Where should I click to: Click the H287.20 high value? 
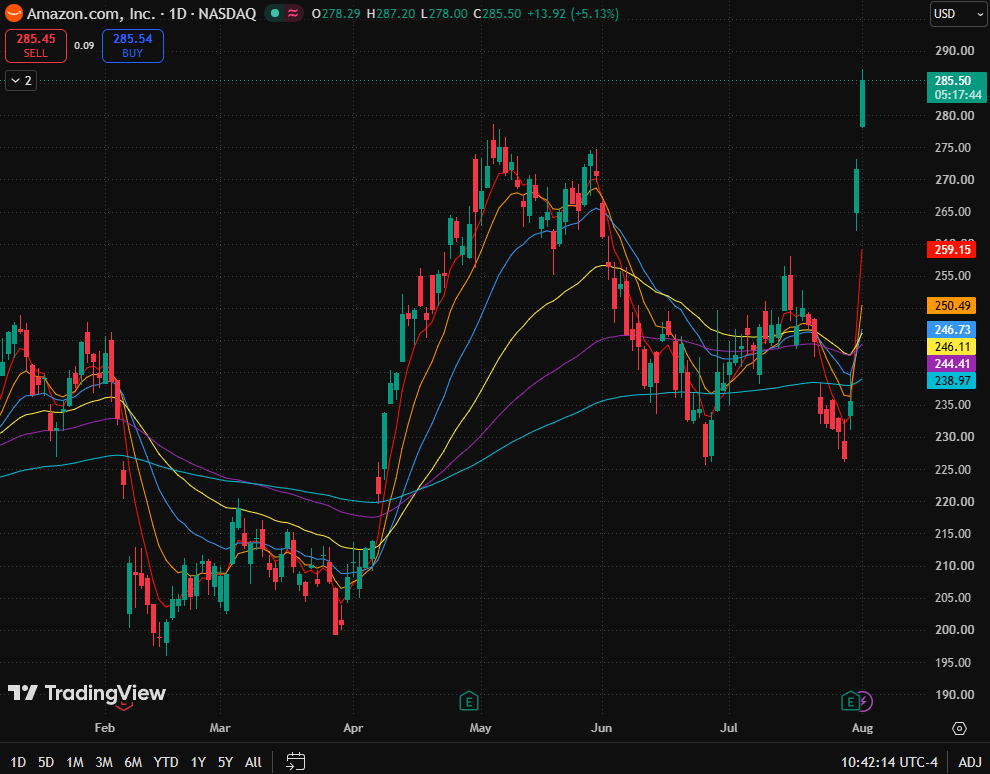point(393,13)
